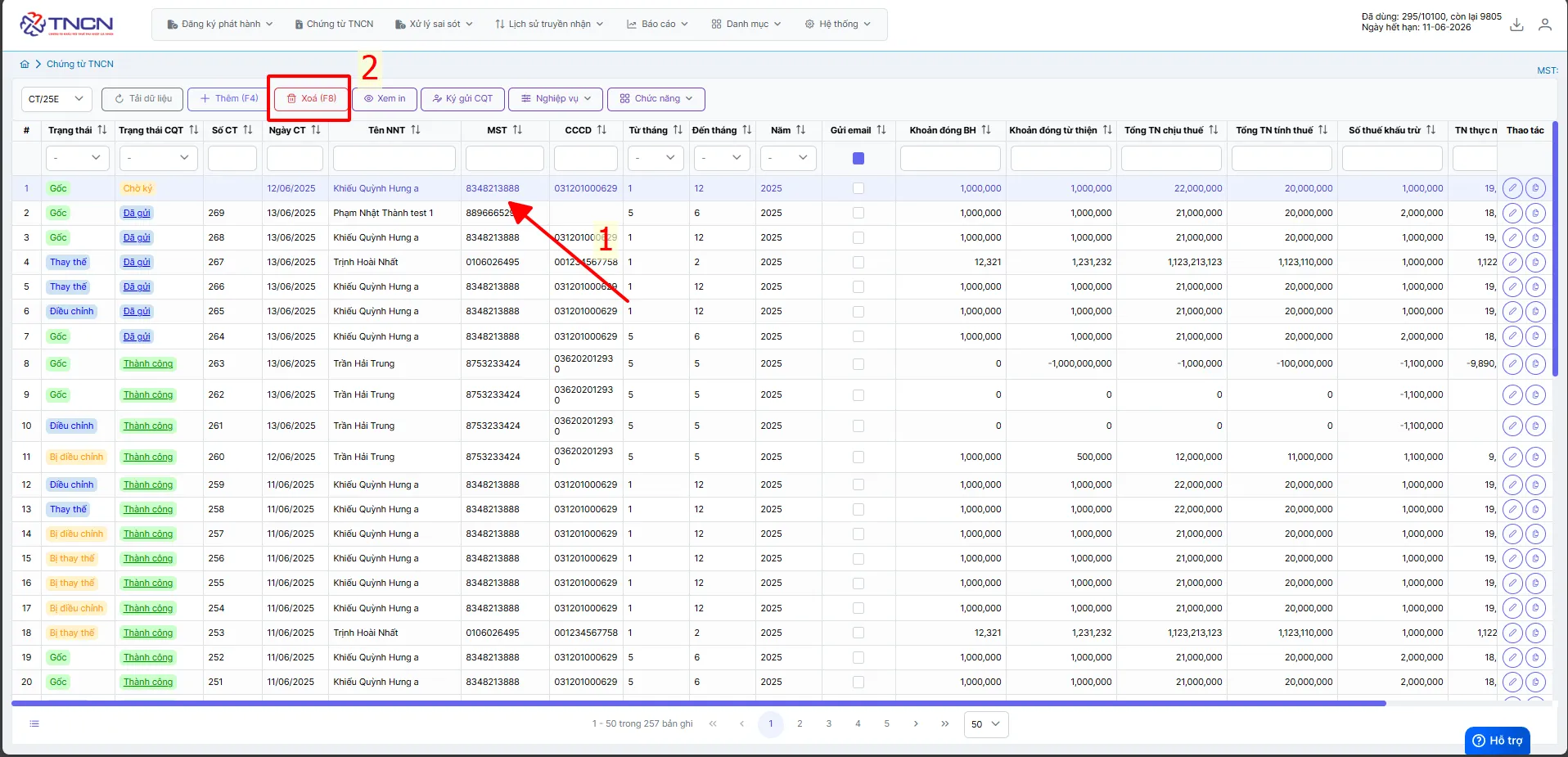Check Gửi email box for row 1
Viewport: 1568px width, 757px height.
(858, 188)
